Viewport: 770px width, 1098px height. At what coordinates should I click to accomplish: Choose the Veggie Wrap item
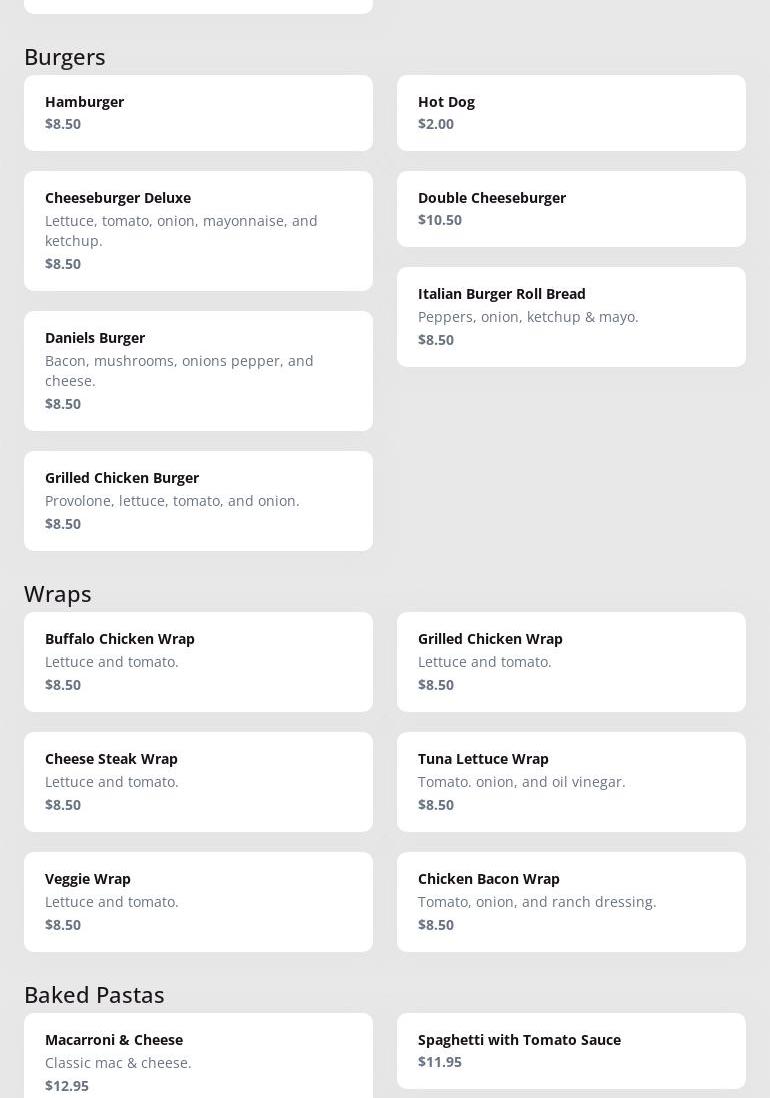pos(198,902)
